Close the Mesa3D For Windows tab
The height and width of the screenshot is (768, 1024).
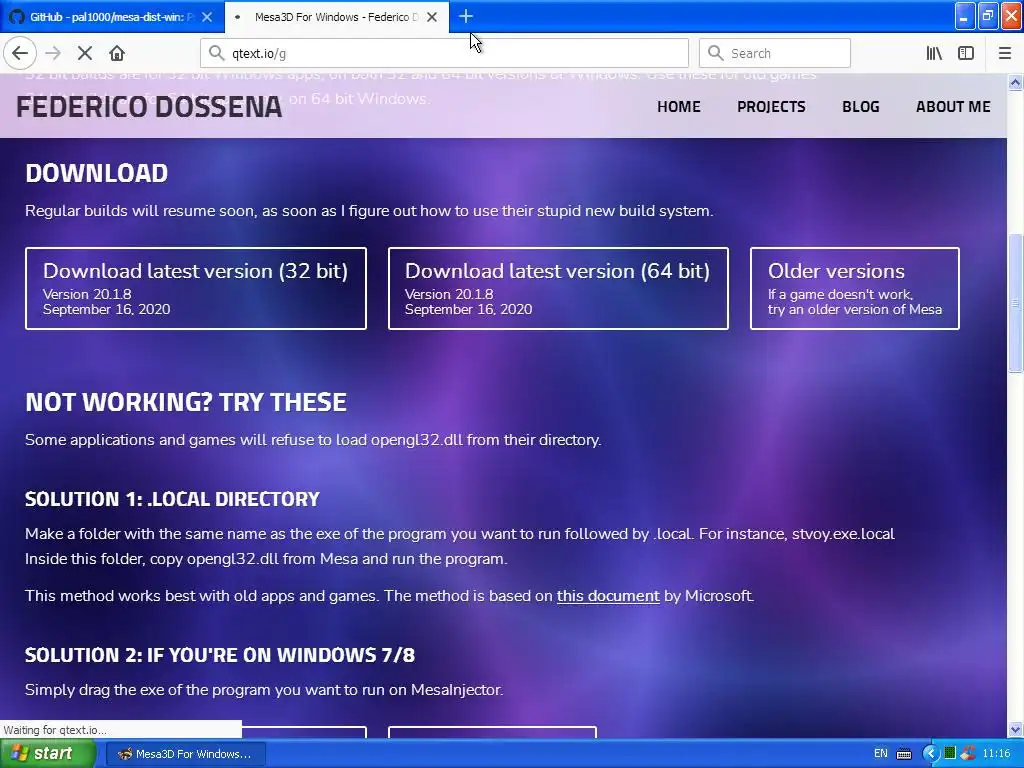(x=432, y=17)
